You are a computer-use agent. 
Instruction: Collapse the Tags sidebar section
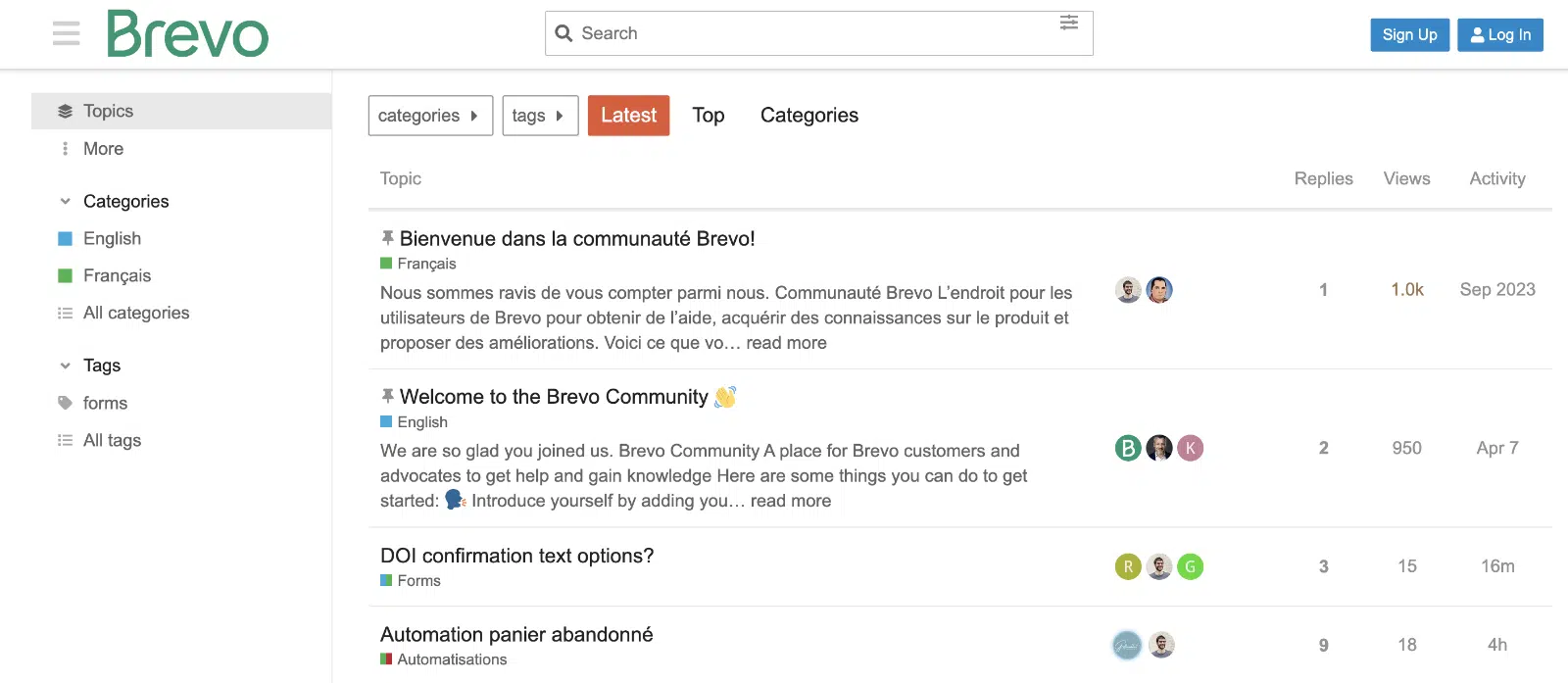(65, 366)
